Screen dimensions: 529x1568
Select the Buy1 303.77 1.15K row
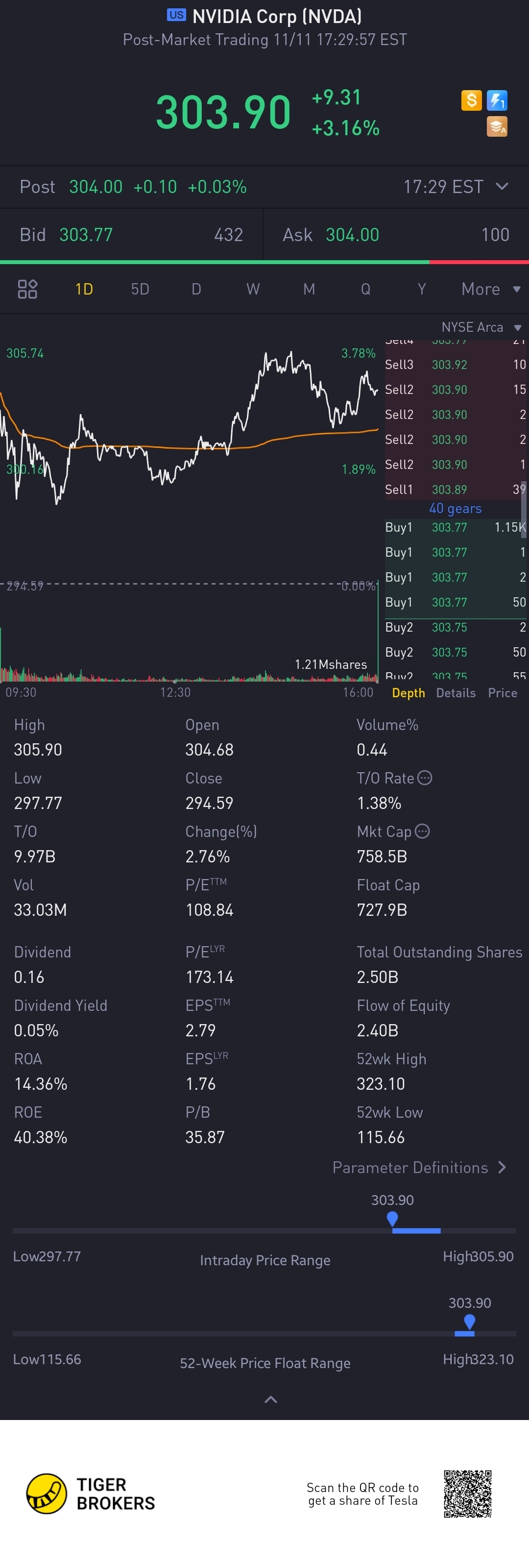[x=456, y=527]
